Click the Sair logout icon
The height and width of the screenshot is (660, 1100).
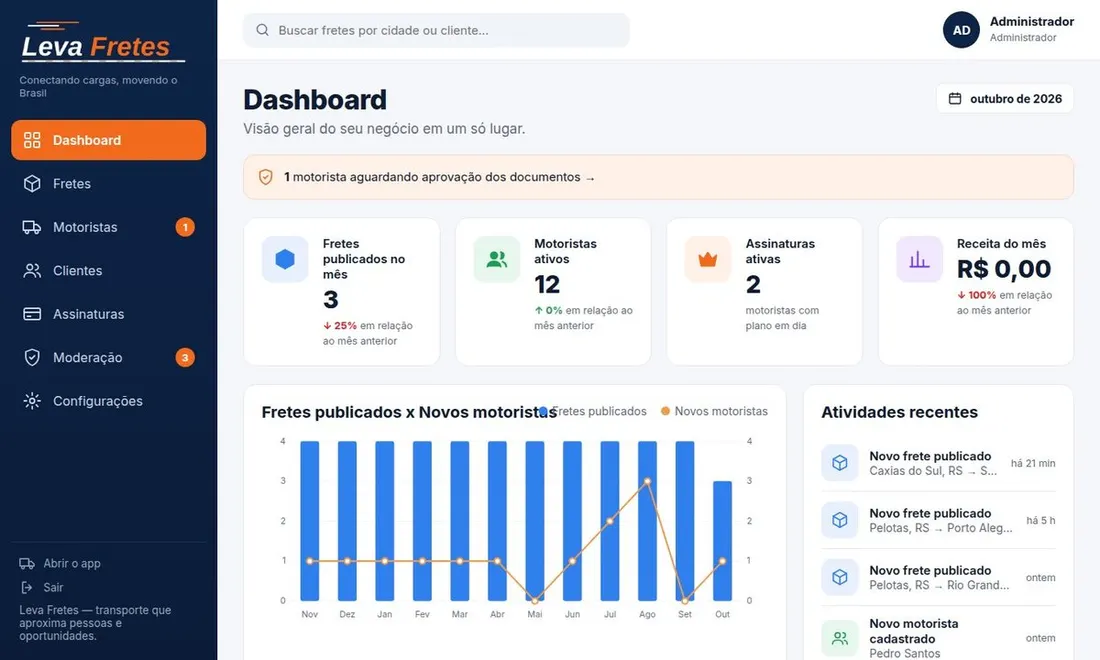[27, 587]
